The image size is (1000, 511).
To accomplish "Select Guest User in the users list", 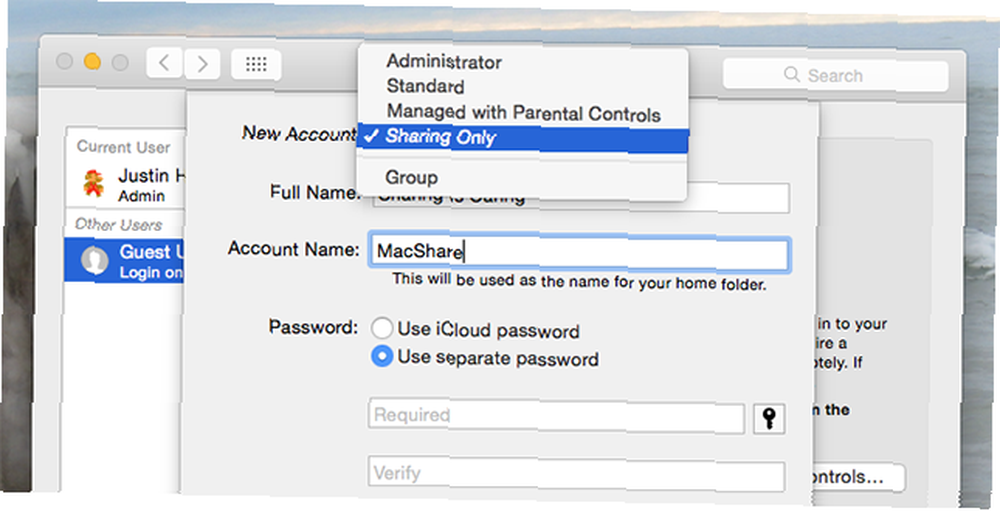I will pyautogui.click(x=126, y=260).
